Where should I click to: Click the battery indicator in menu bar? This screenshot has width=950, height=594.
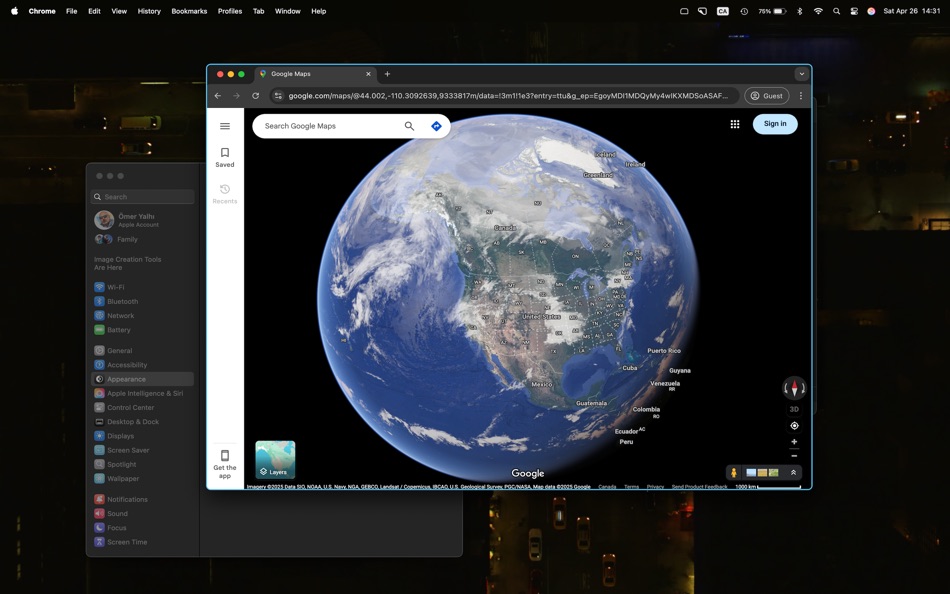(x=772, y=11)
